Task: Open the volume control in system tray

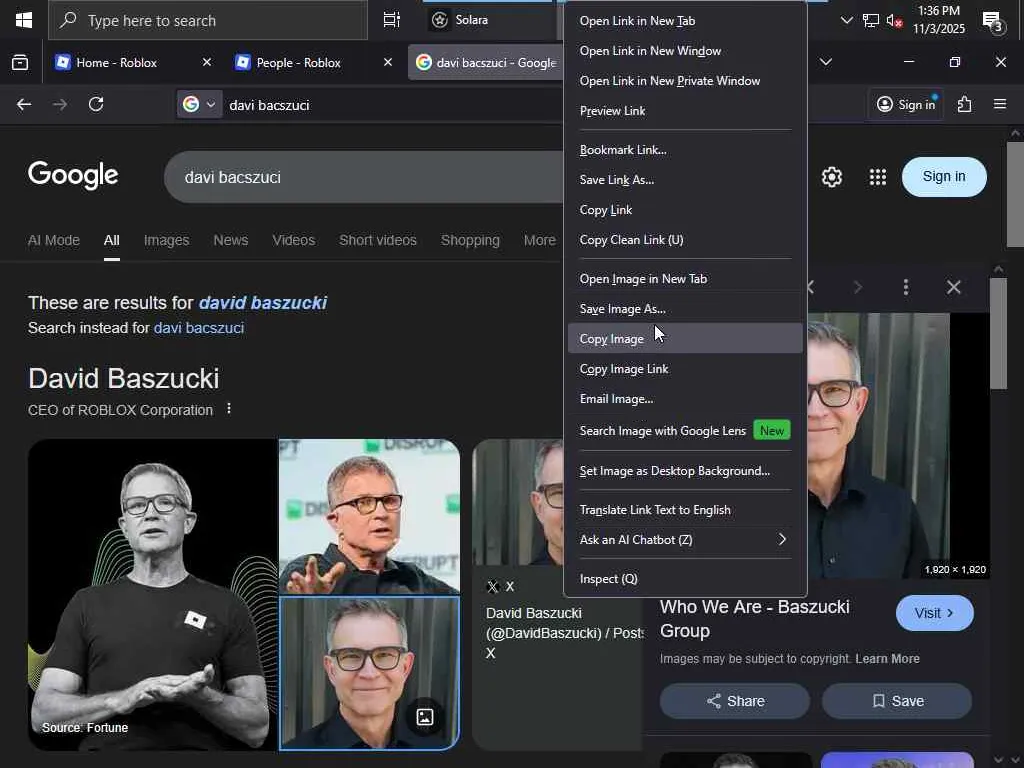Action: [893, 20]
